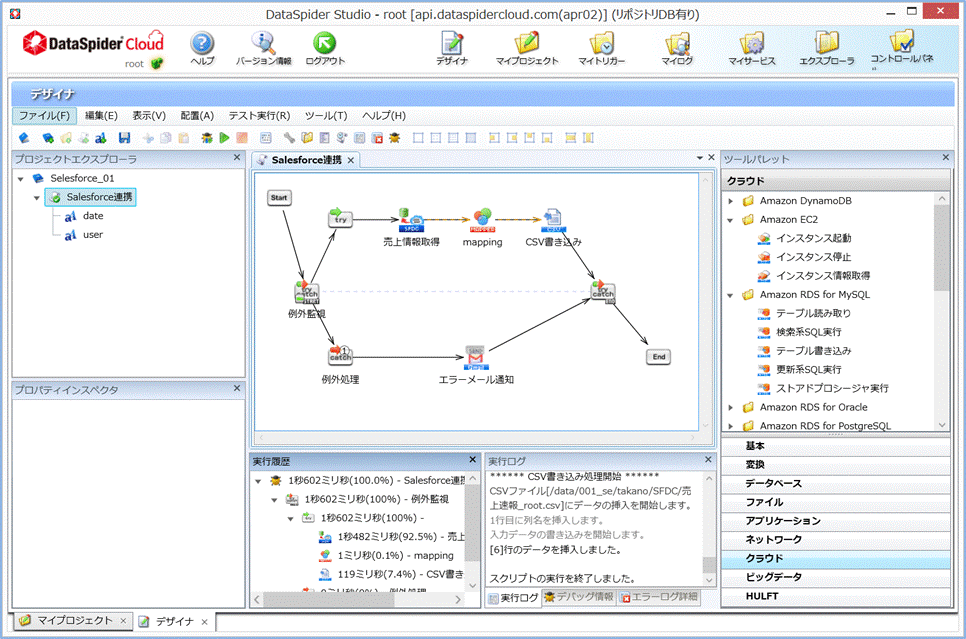Open the ツール(T) menu
Image resolution: width=966 pixels, height=639 pixels.
point(326,115)
